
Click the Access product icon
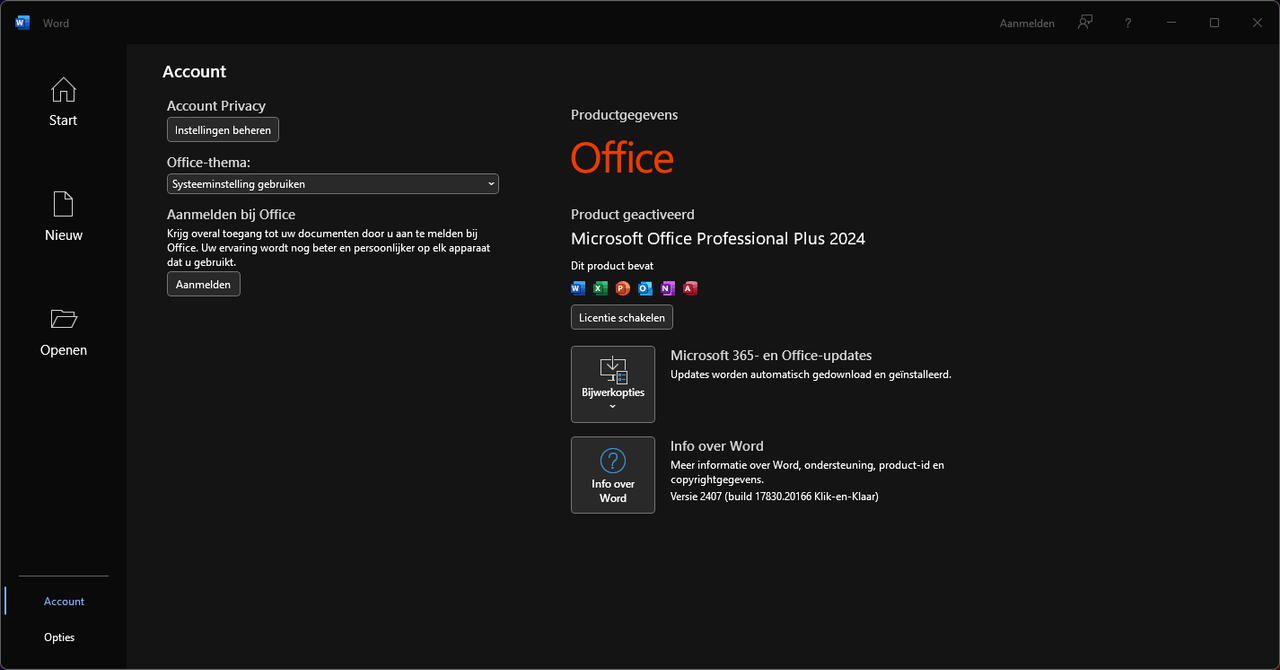click(690, 288)
